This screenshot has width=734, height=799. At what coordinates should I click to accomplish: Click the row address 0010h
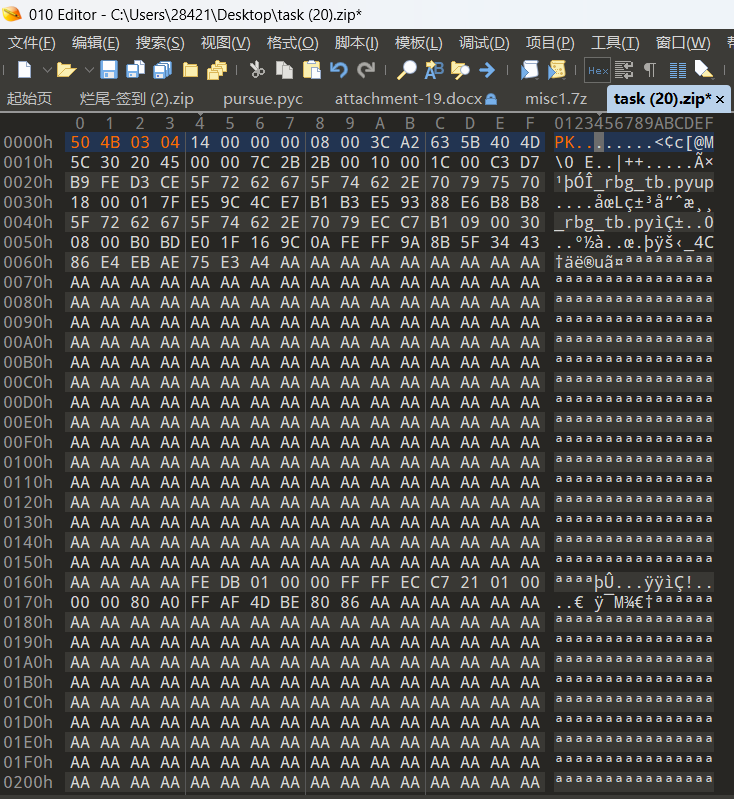28,163
